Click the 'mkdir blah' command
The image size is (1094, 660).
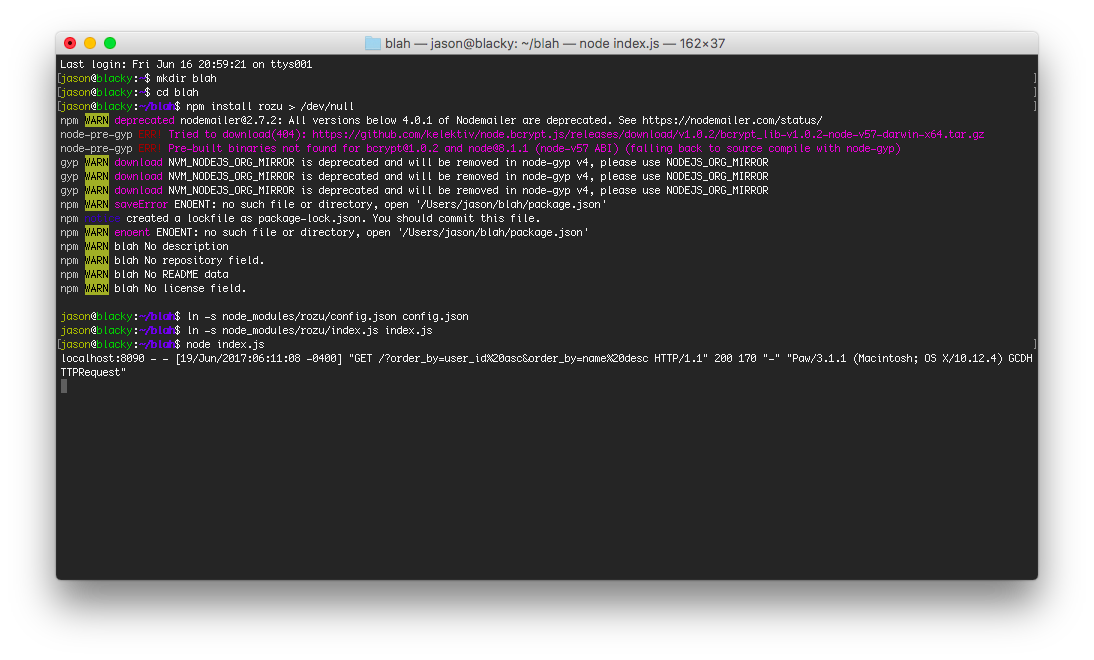(186, 78)
